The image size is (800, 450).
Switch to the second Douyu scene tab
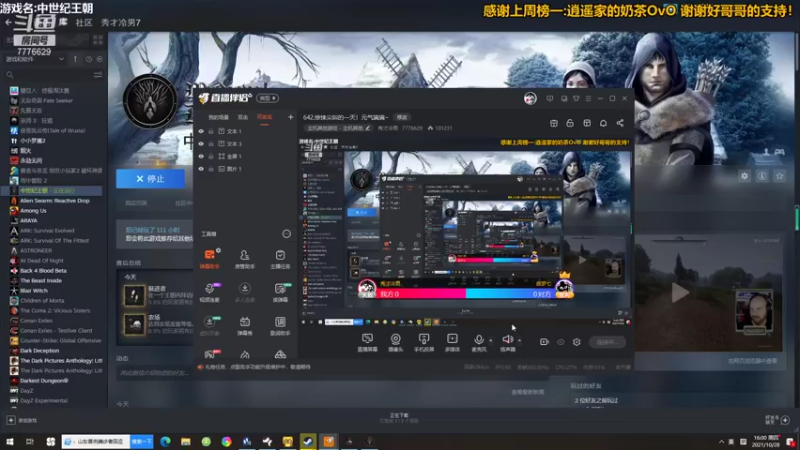tap(243, 117)
